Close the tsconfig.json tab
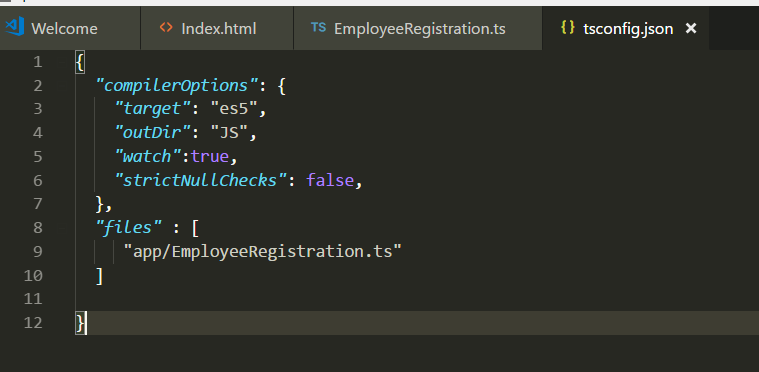This screenshot has width=759, height=372. coord(691,29)
